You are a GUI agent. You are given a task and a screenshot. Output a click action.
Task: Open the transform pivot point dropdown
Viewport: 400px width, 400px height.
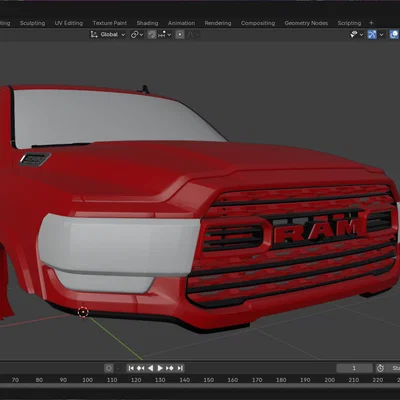point(137,35)
